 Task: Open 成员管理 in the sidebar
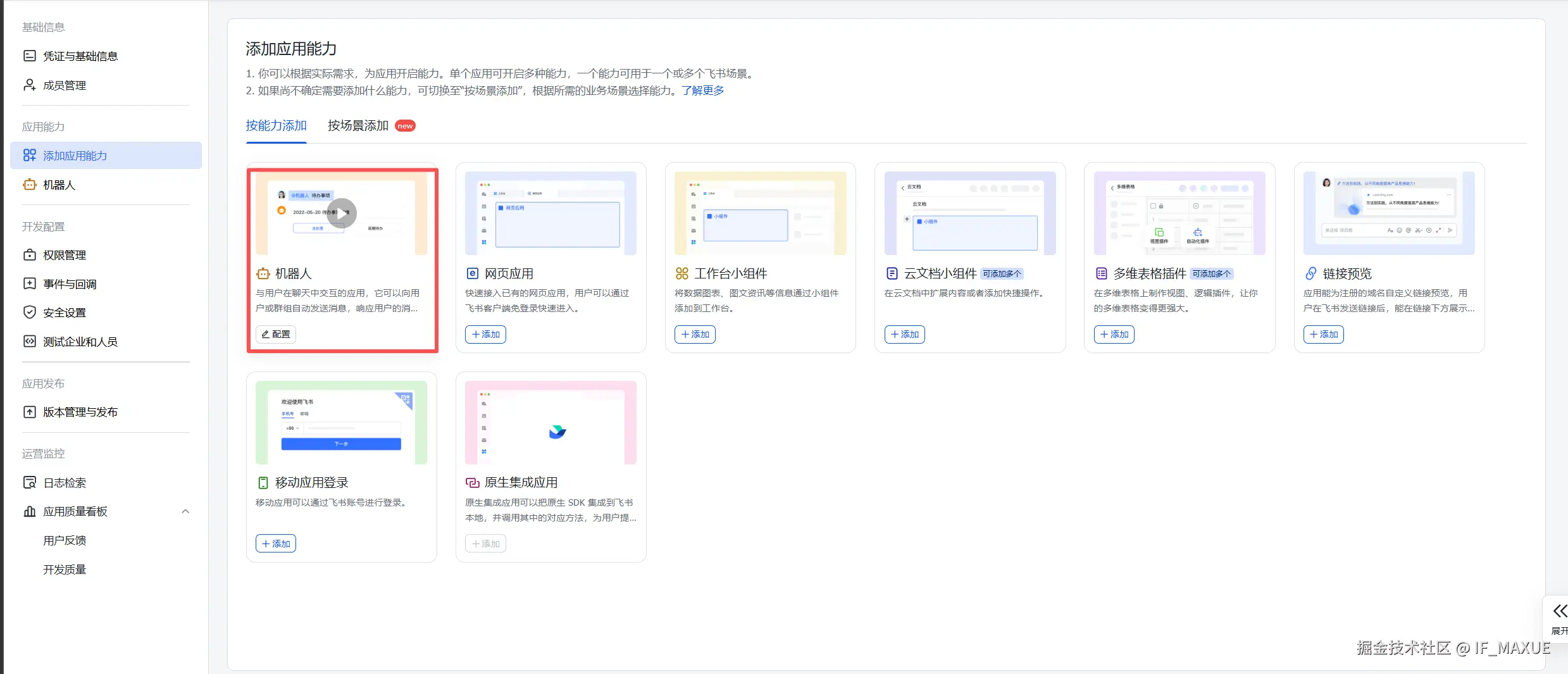click(106, 85)
